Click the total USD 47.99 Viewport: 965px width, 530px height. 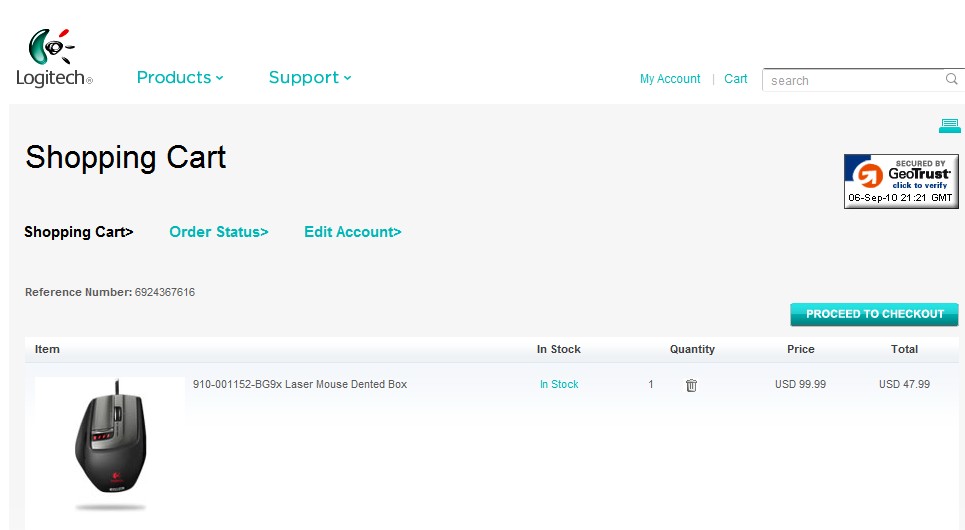904,384
